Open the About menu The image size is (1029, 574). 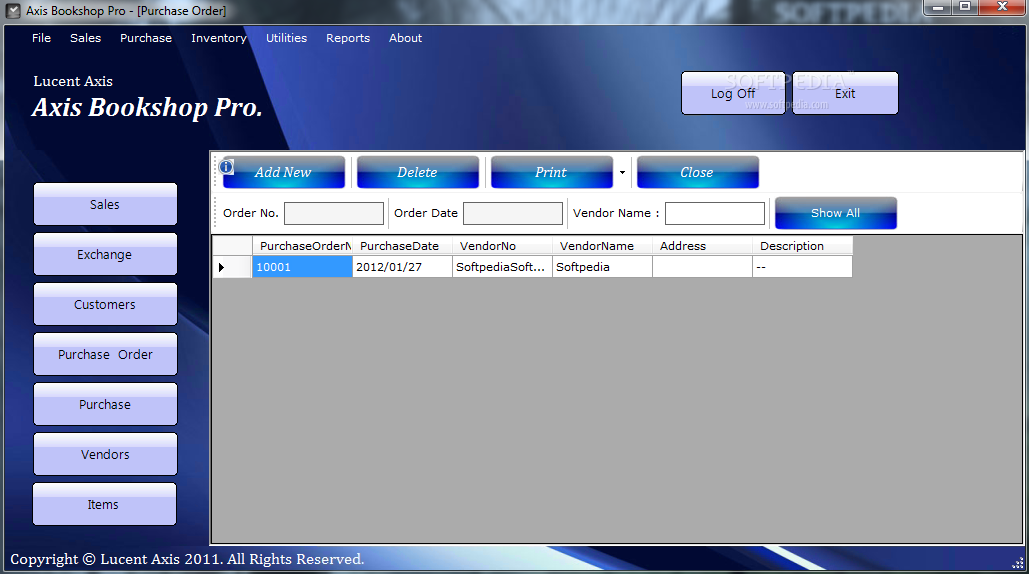pyautogui.click(x=406, y=38)
